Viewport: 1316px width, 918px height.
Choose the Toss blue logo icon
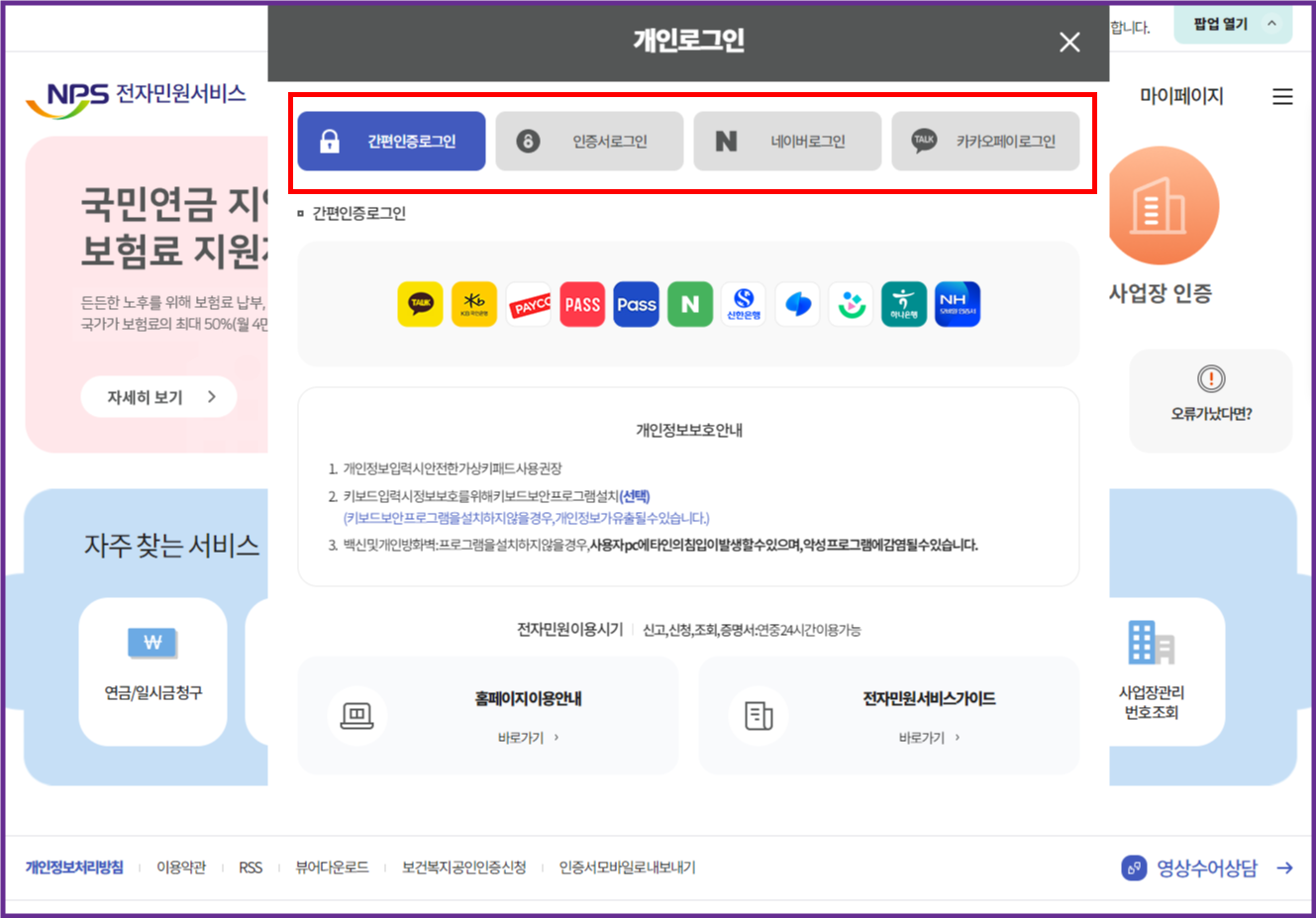coord(798,304)
